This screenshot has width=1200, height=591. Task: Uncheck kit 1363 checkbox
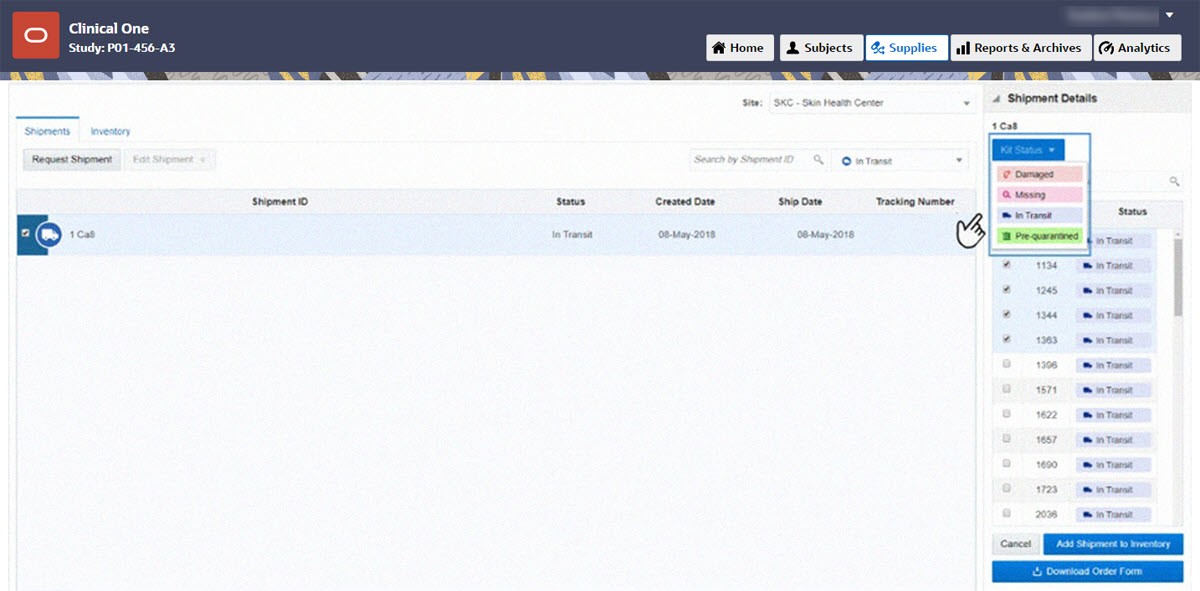[1007, 340]
